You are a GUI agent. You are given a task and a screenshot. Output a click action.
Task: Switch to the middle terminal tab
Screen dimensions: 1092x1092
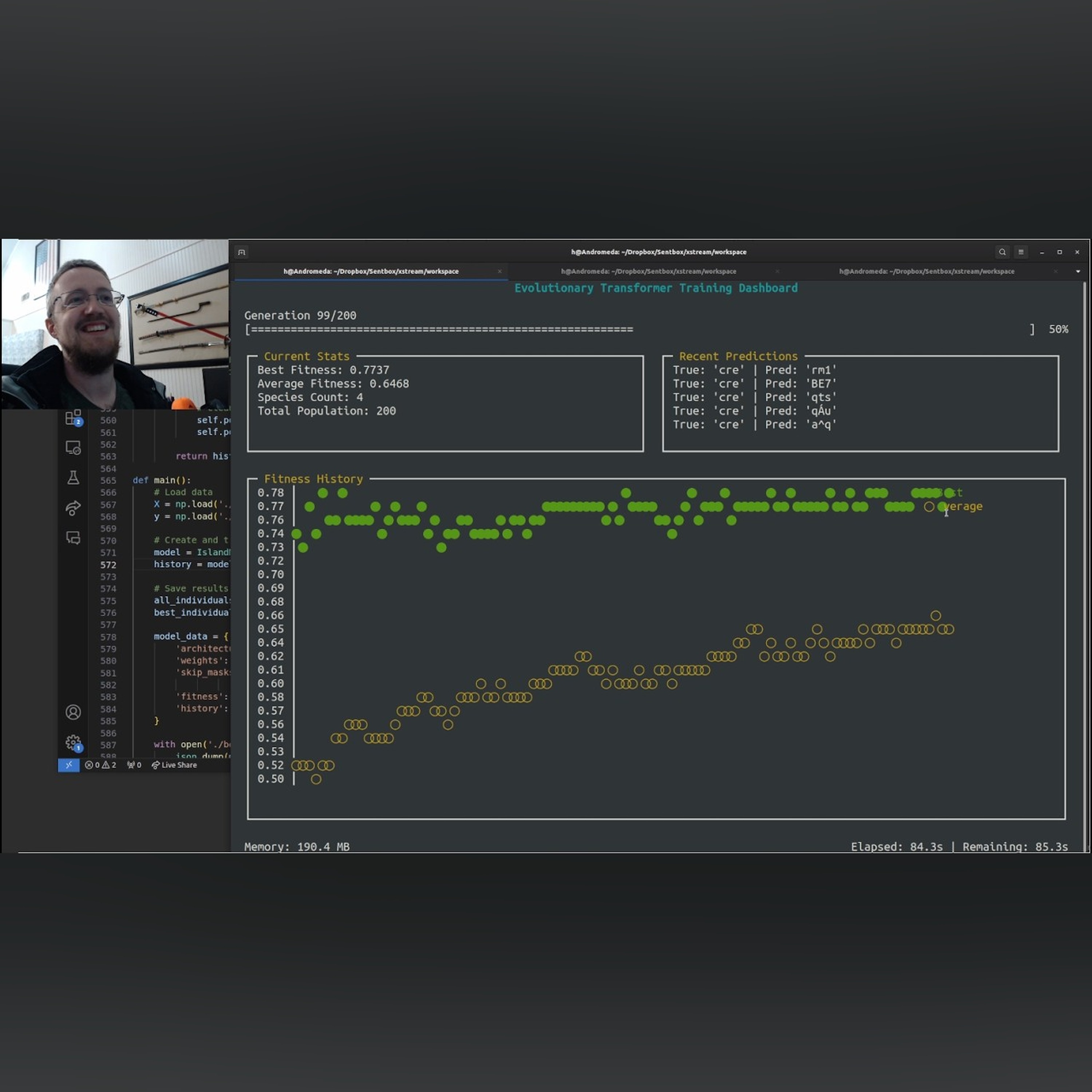pos(648,271)
